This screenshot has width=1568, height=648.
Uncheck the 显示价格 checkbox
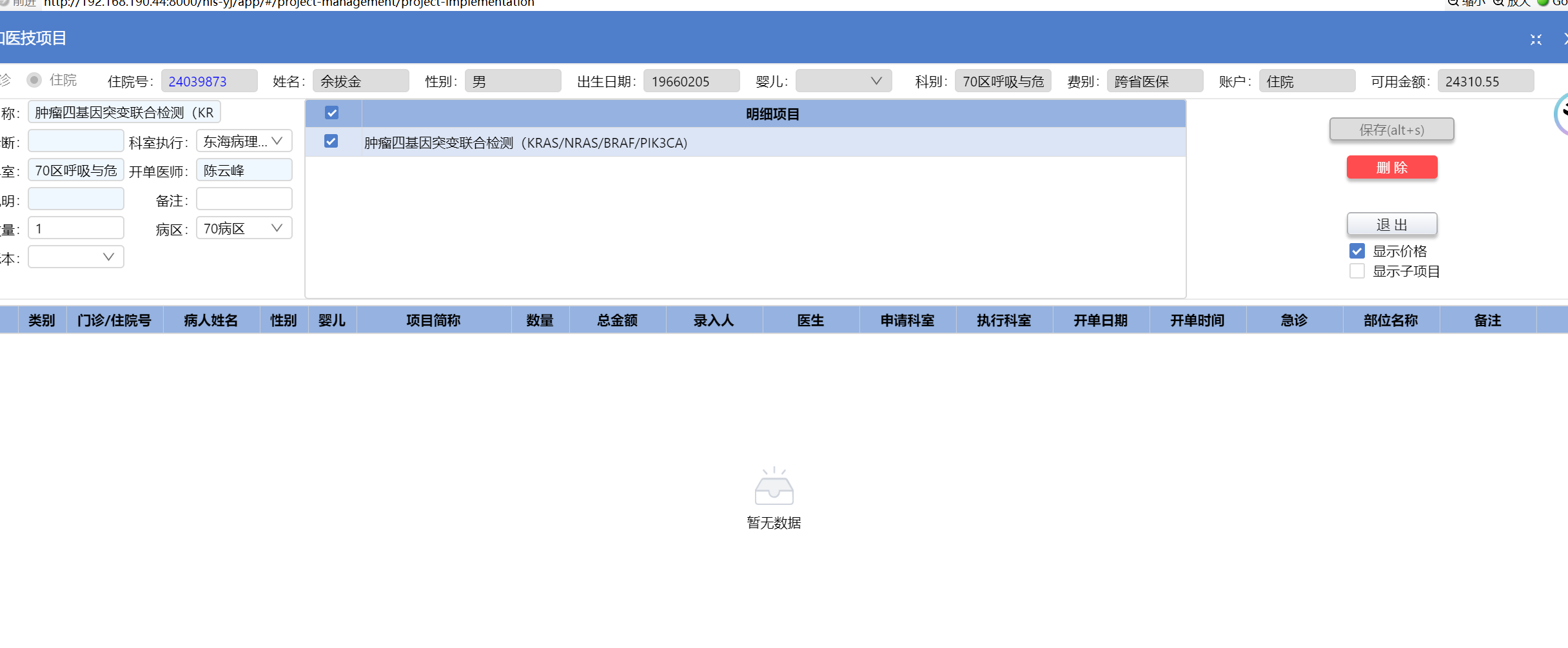point(1357,251)
